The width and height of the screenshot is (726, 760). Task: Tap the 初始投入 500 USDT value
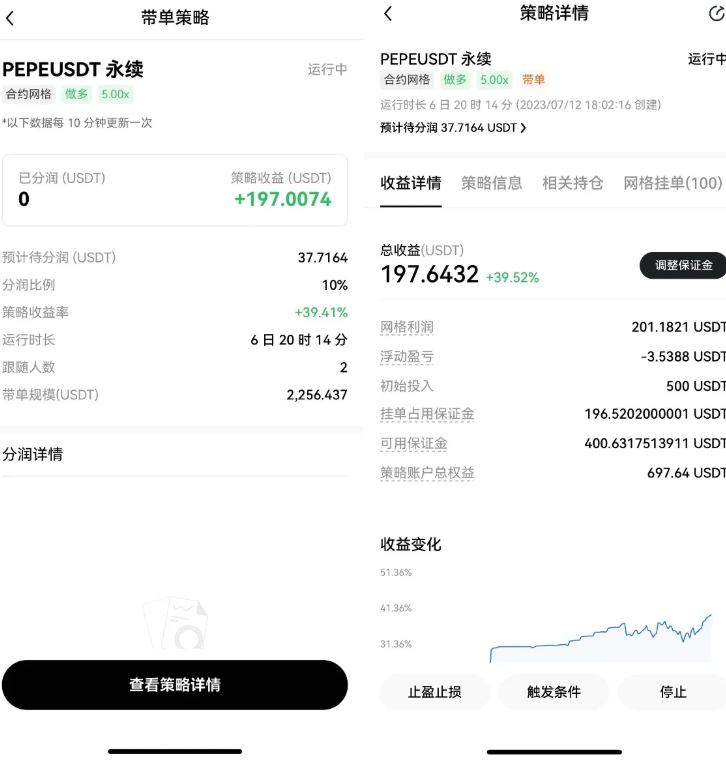(695, 386)
